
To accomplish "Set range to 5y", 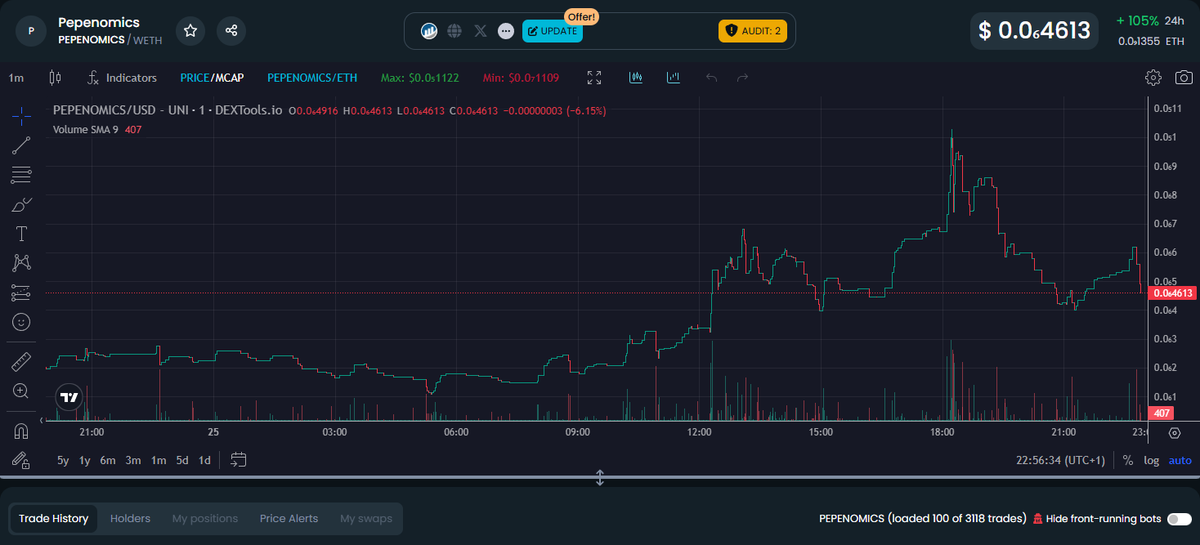I will coord(63,461).
